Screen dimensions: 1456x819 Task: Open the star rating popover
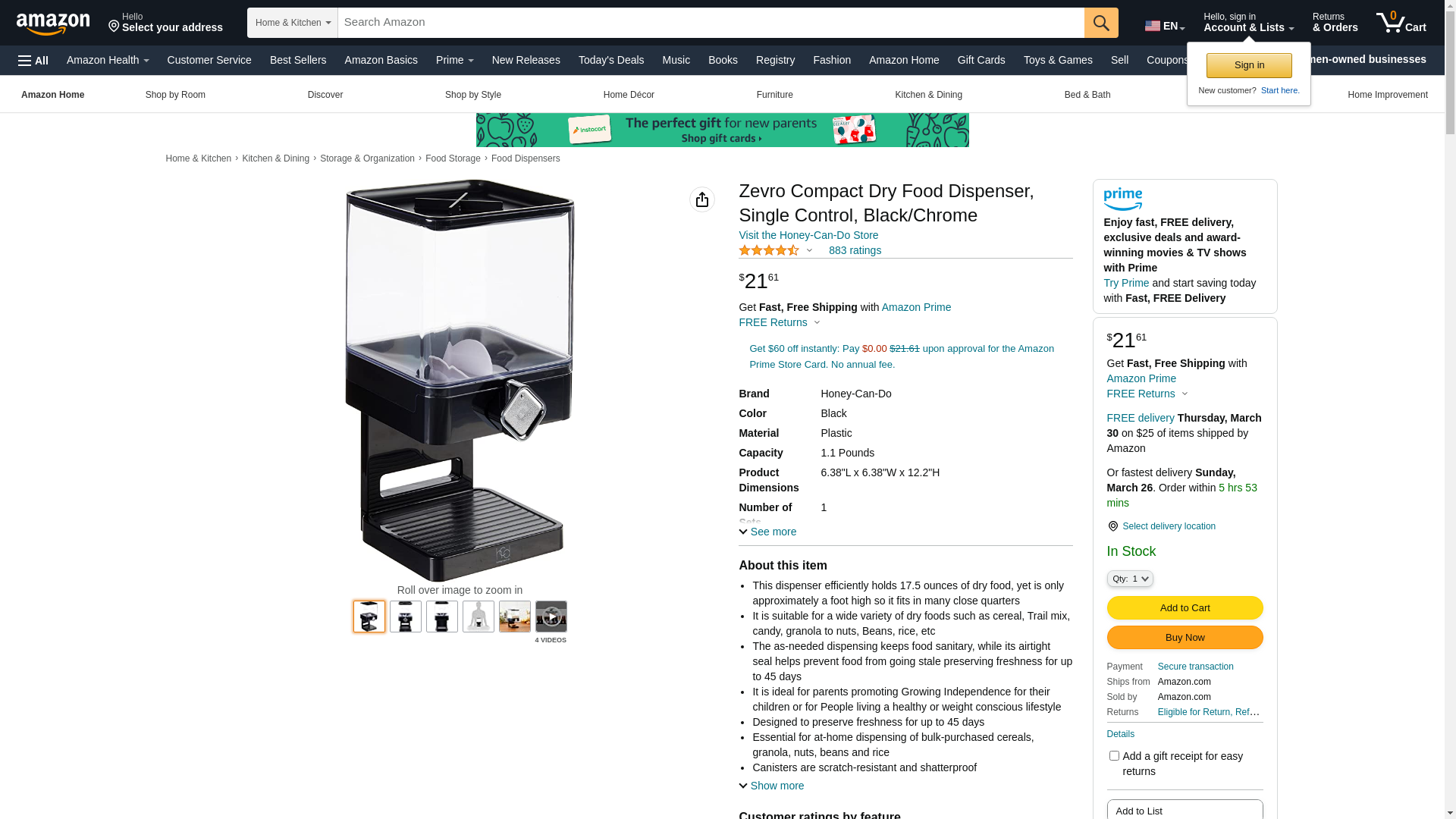pyautogui.click(x=776, y=250)
